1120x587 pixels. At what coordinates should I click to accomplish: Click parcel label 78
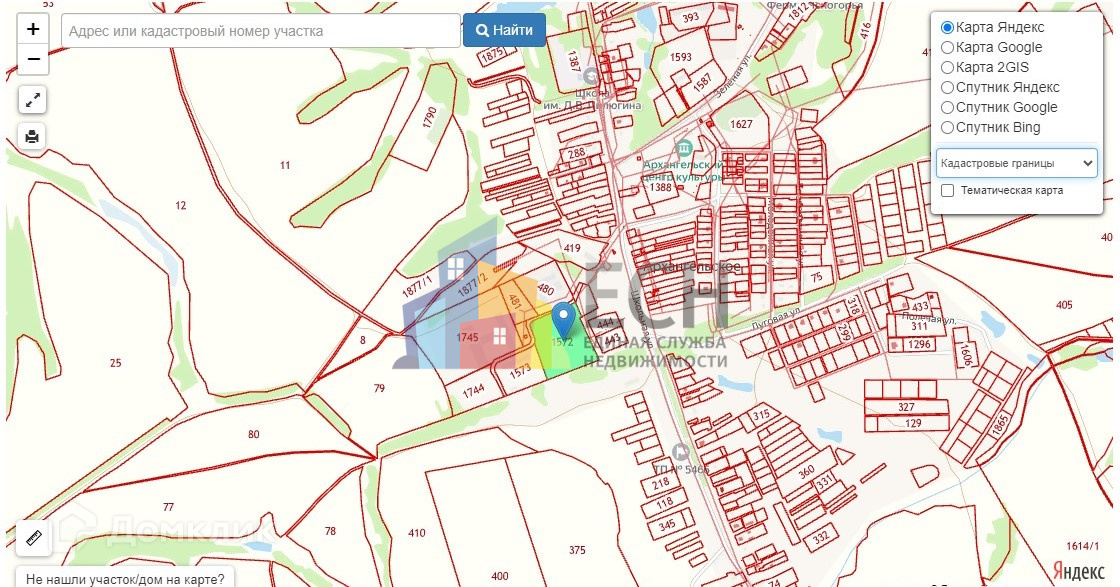pos(330,531)
